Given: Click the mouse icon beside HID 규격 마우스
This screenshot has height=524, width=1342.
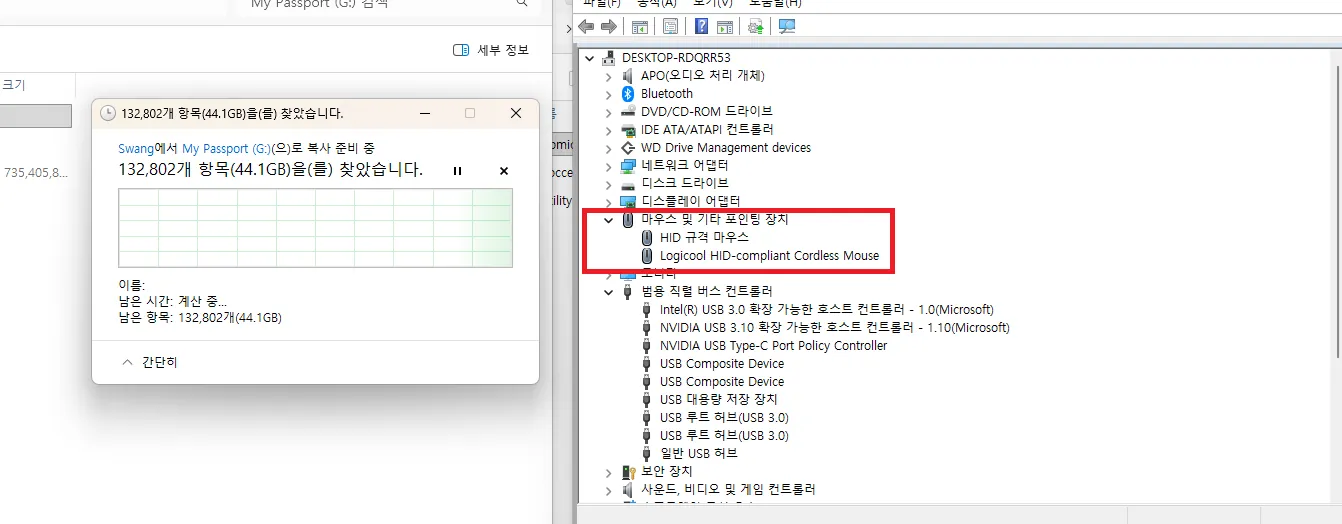Looking at the screenshot, I should (647, 237).
